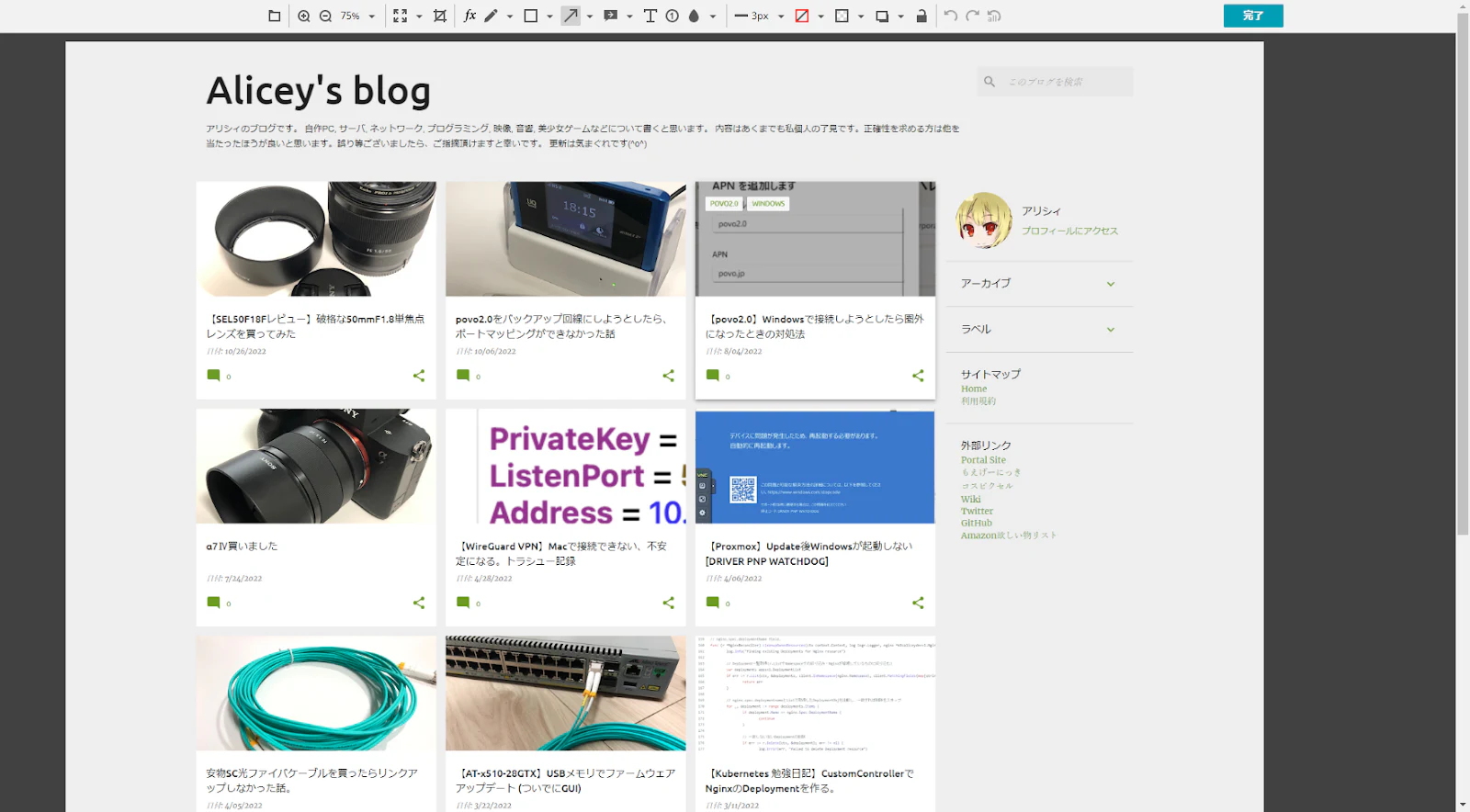The image size is (1470, 812).
Task: Open comments on the Proxmox post
Action: [712, 603]
